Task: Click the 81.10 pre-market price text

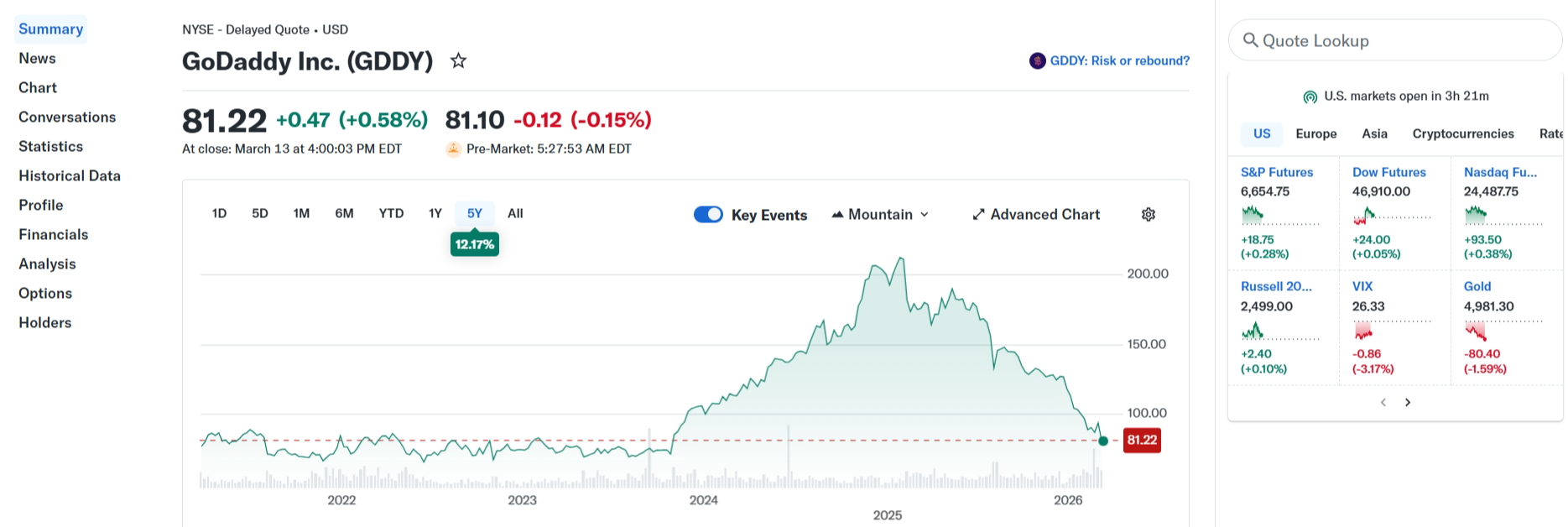Action: [475, 121]
